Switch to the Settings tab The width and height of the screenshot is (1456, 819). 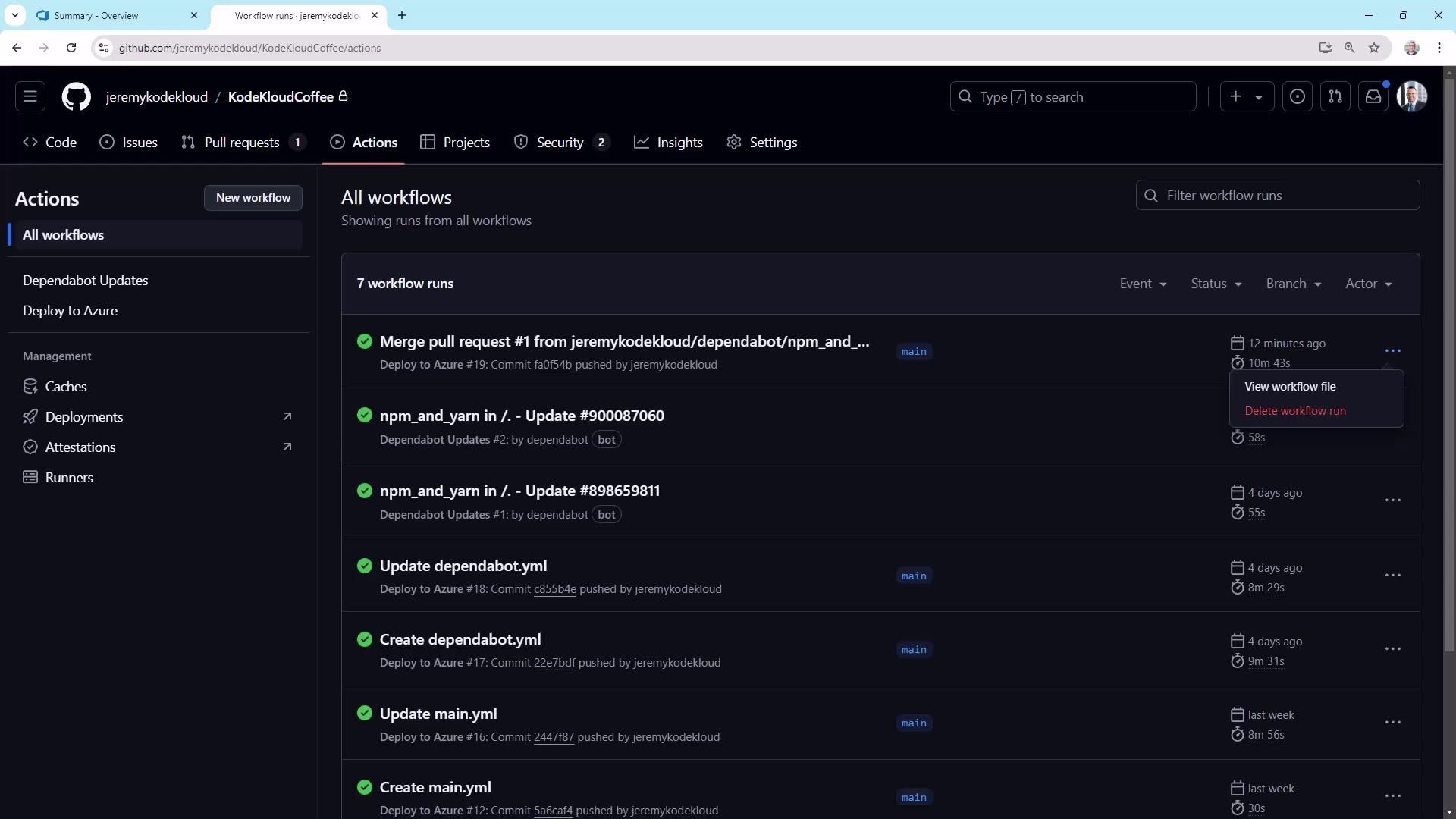coord(762,143)
